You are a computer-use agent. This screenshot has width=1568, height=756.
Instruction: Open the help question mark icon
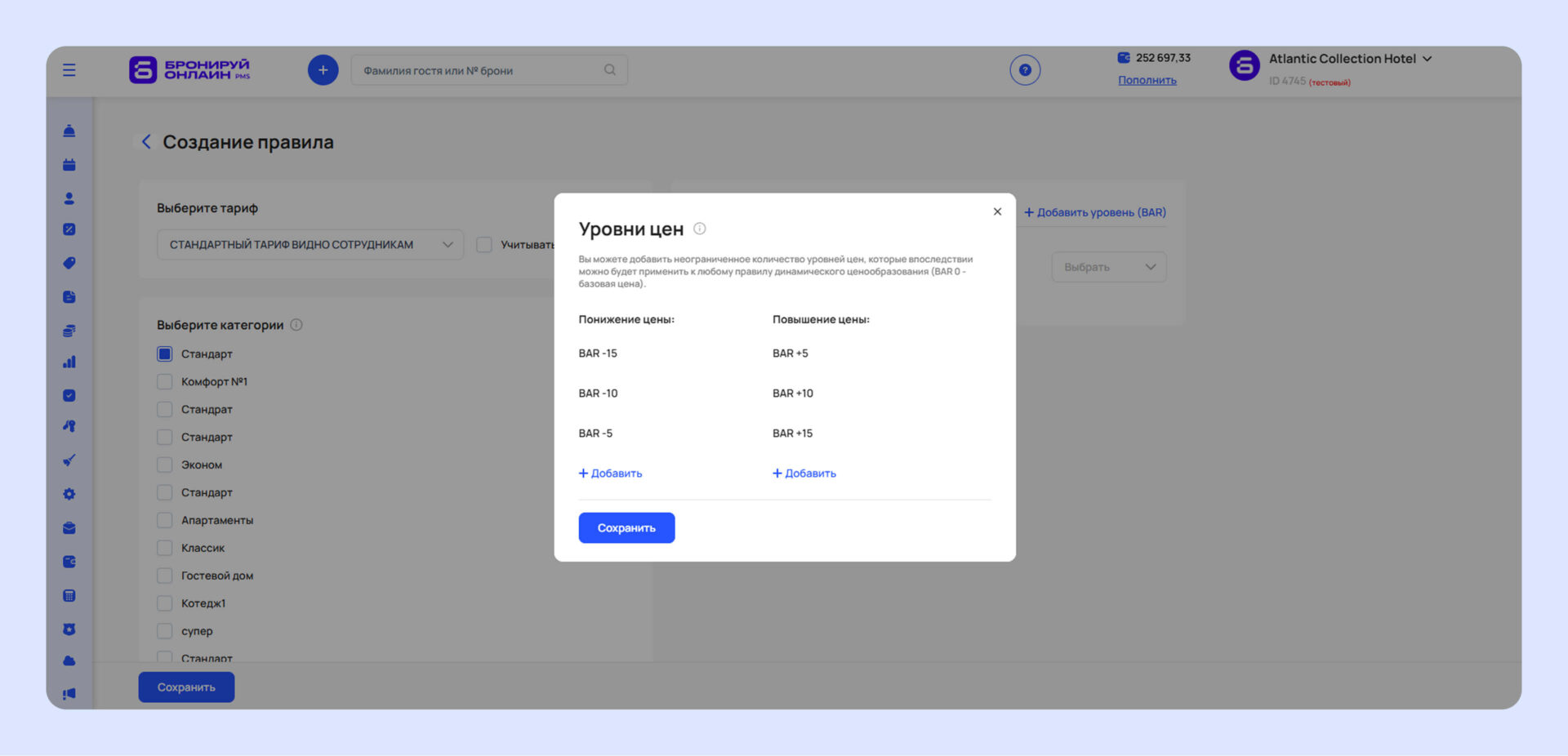pos(1025,70)
